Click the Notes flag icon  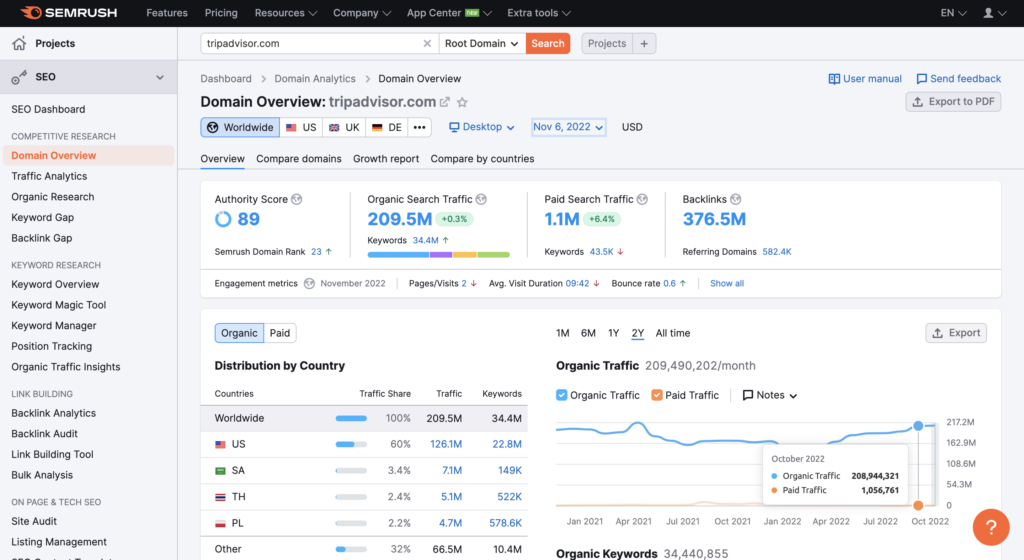[748, 395]
